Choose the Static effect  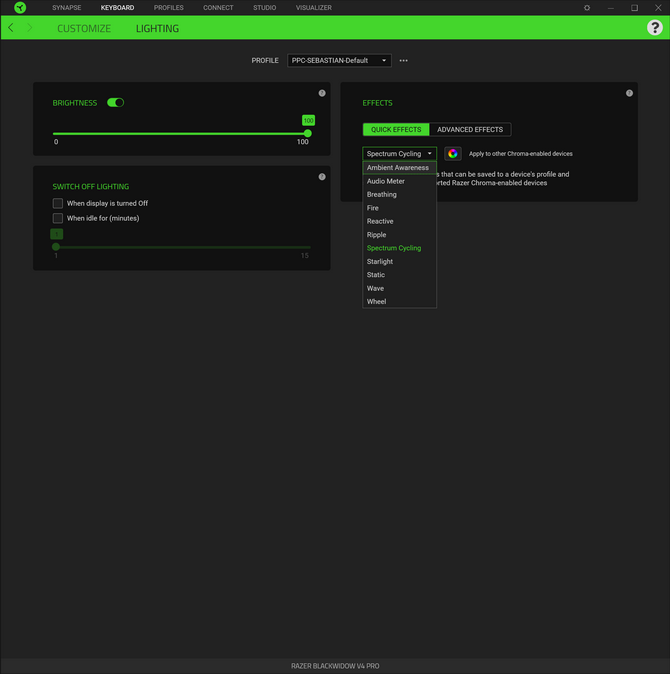399,275
